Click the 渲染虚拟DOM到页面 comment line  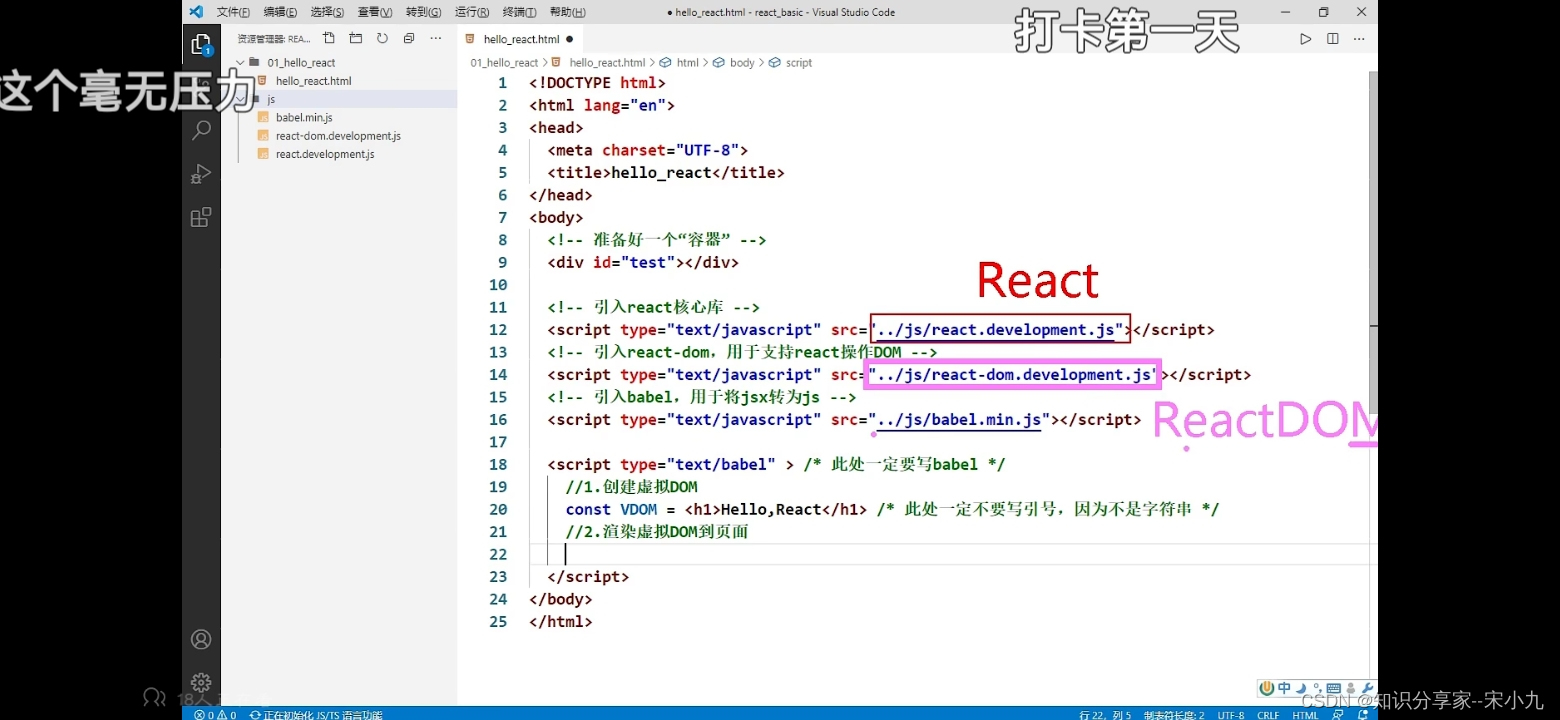[656, 532]
